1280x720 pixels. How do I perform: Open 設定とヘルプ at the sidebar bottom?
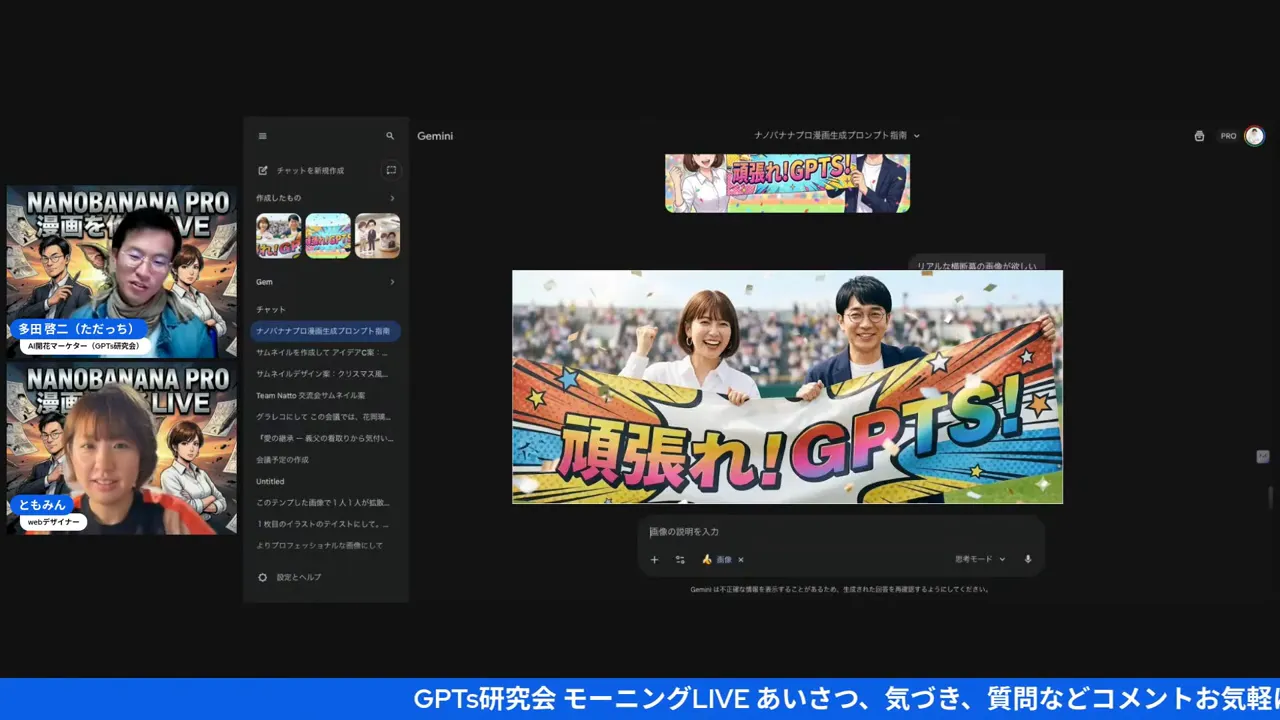pos(298,577)
